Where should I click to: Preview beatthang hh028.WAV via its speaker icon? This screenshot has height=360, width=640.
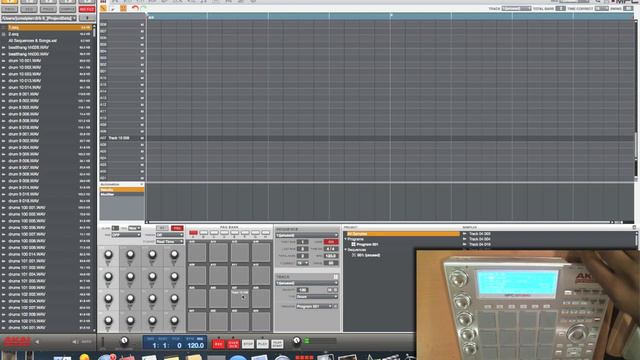(4, 47)
